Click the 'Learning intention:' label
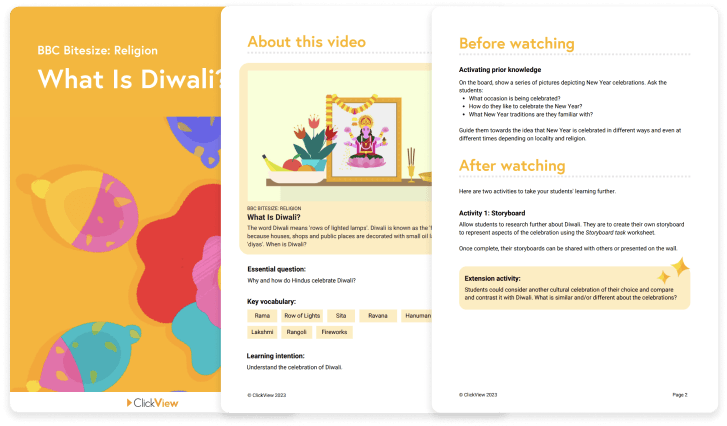The width and height of the screenshot is (727, 426). pyautogui.click(x=275, y=356)
